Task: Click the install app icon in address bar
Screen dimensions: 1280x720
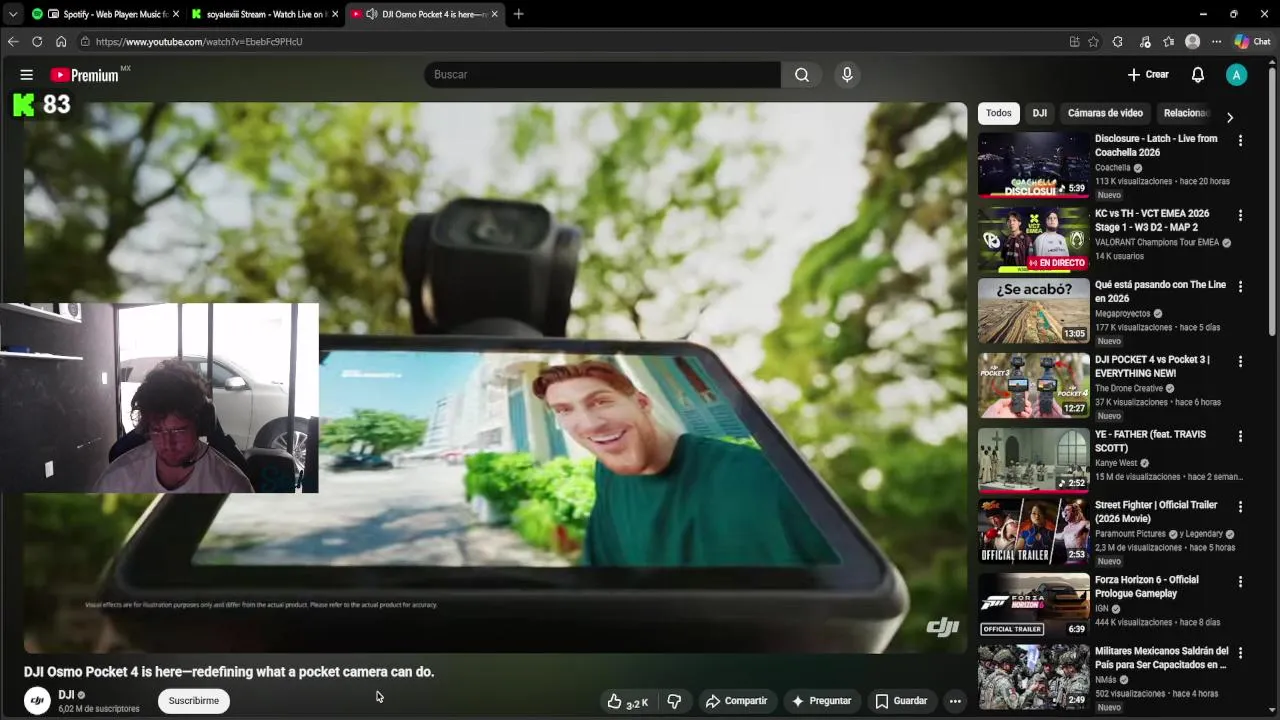Action: point(1074,42)
